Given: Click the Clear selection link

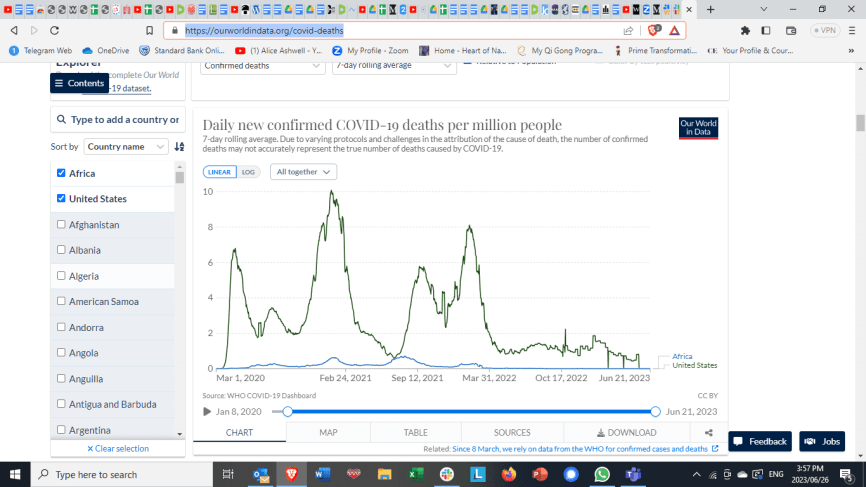Looking at the screenshot, I should (118, 448).
